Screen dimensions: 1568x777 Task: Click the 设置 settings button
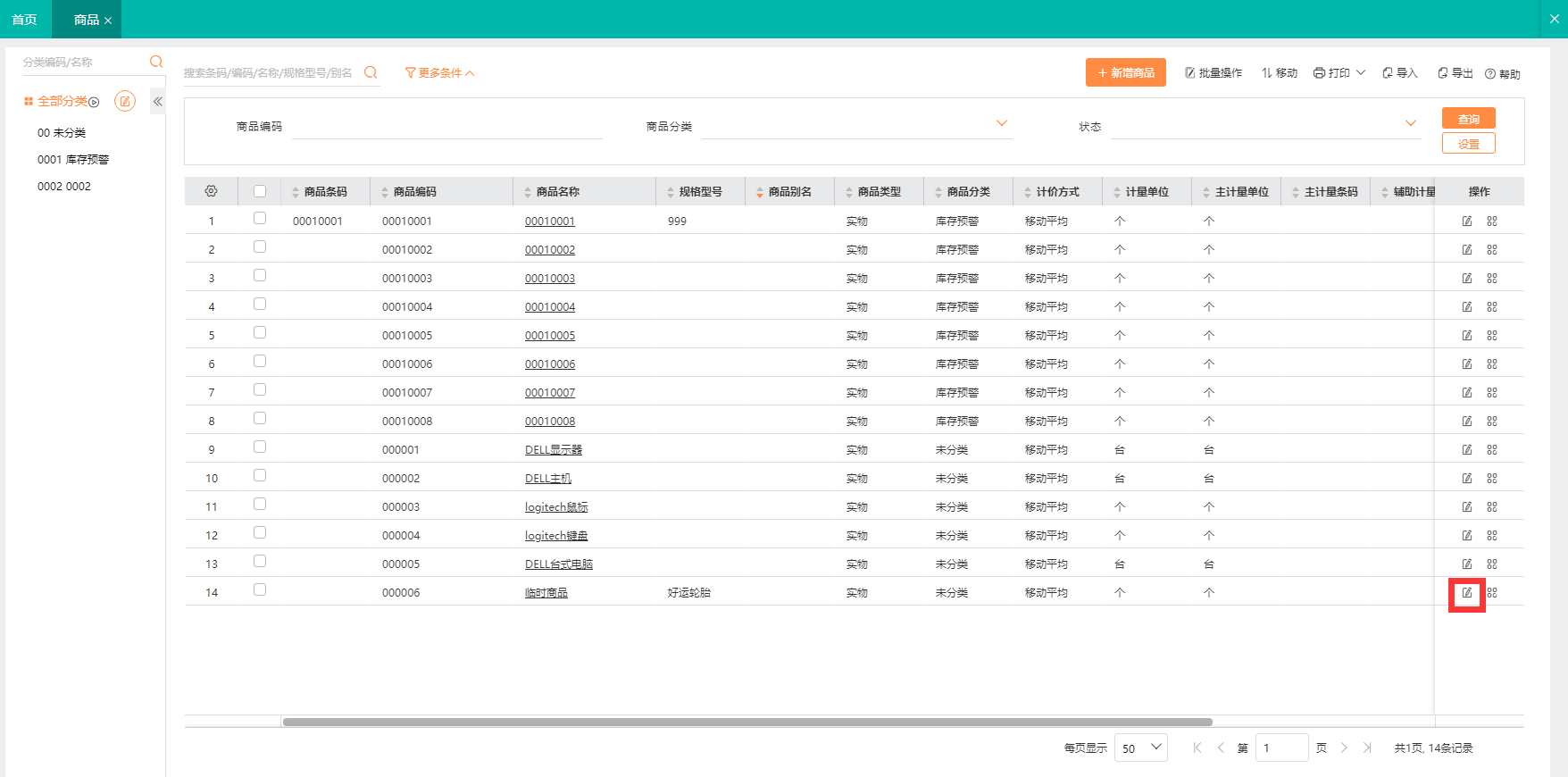(1469, 143)
